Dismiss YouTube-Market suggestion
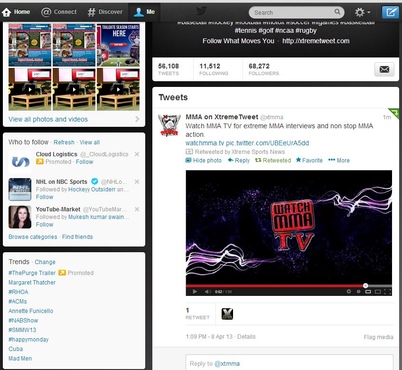 click(x=137, y=209)
